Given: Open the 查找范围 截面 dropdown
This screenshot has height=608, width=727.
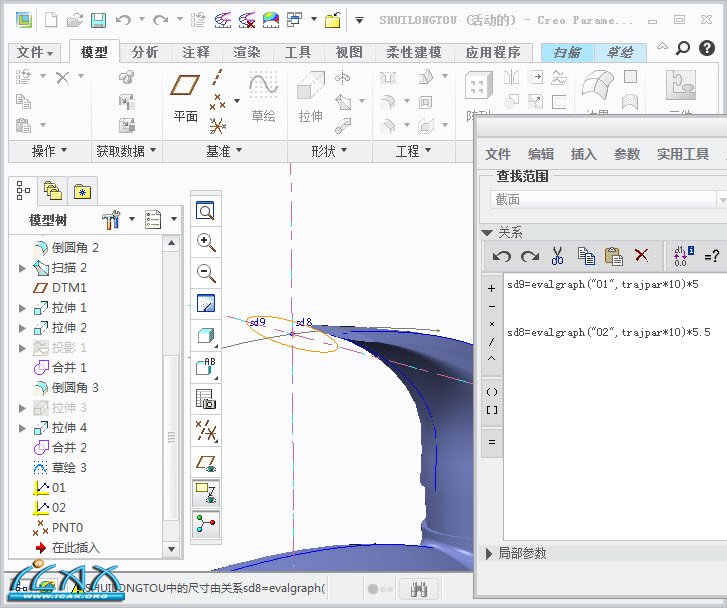Looking at the screenshot, I should [x=720, y=200].
